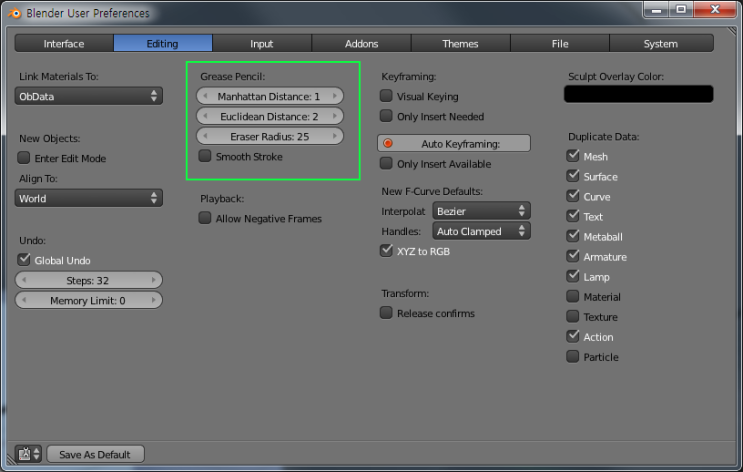Uncheck Armature in Duplicate Data

click(x=573, y=256)
